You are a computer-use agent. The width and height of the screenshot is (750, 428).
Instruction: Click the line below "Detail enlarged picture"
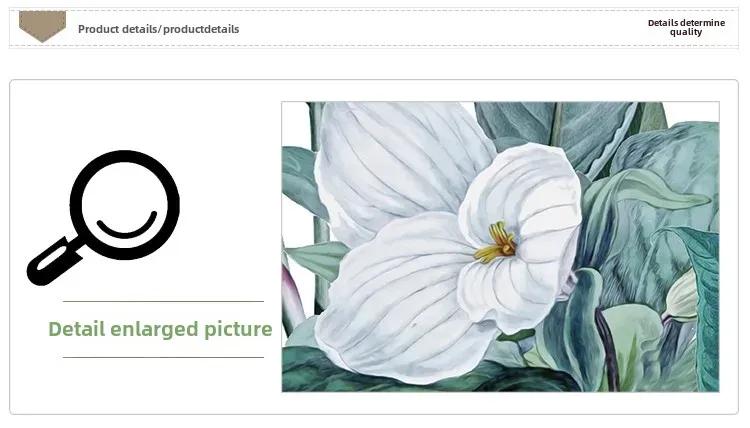click(x=163, y=357)
